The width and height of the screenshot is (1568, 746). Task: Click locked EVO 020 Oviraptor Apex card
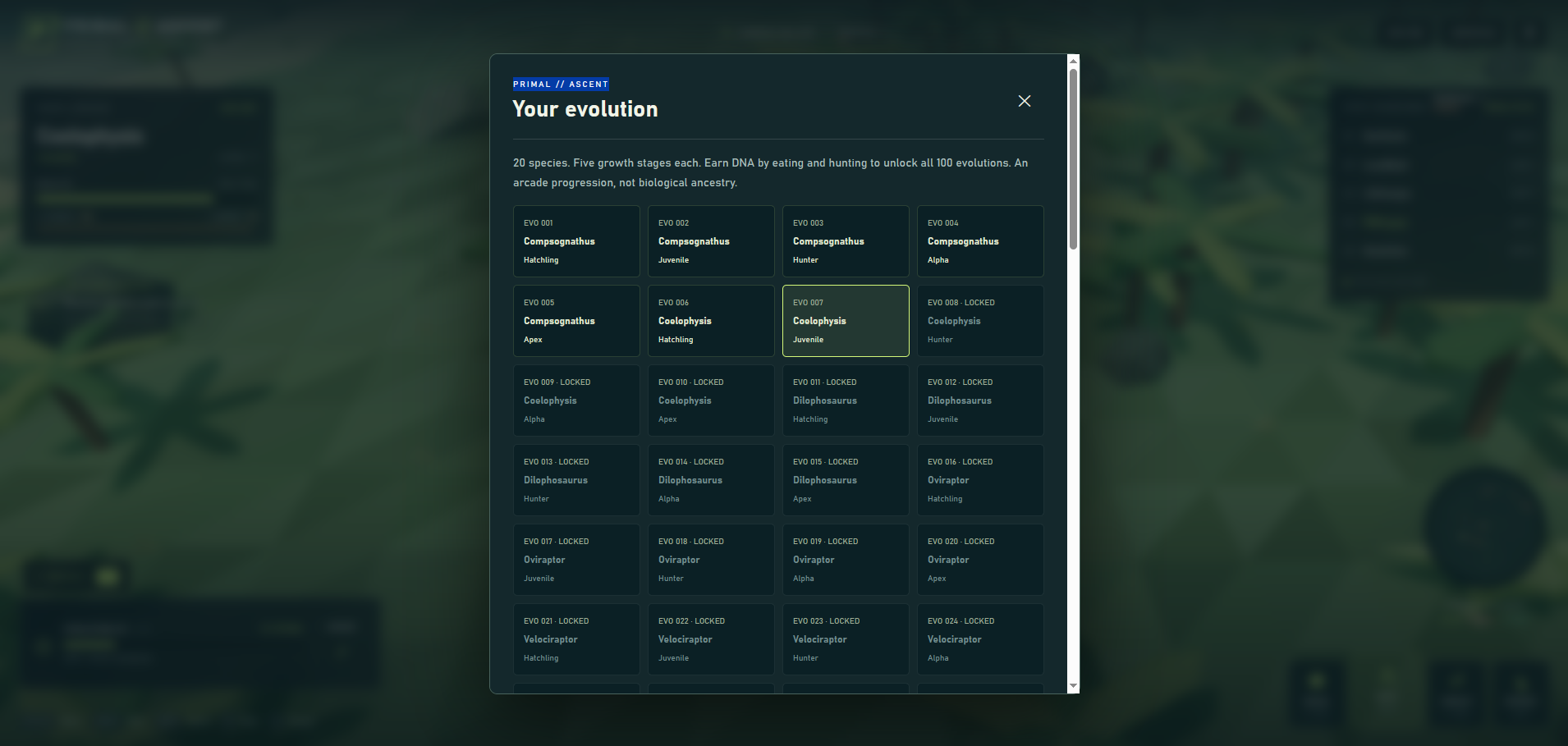tap(980, 560)
